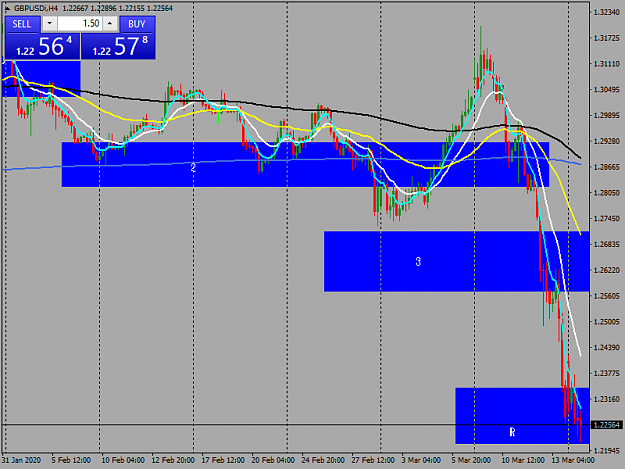Click the 1.23775 price scale value
Screen dimensions: 625x469
pyautogui.click(x=607, y=373)
